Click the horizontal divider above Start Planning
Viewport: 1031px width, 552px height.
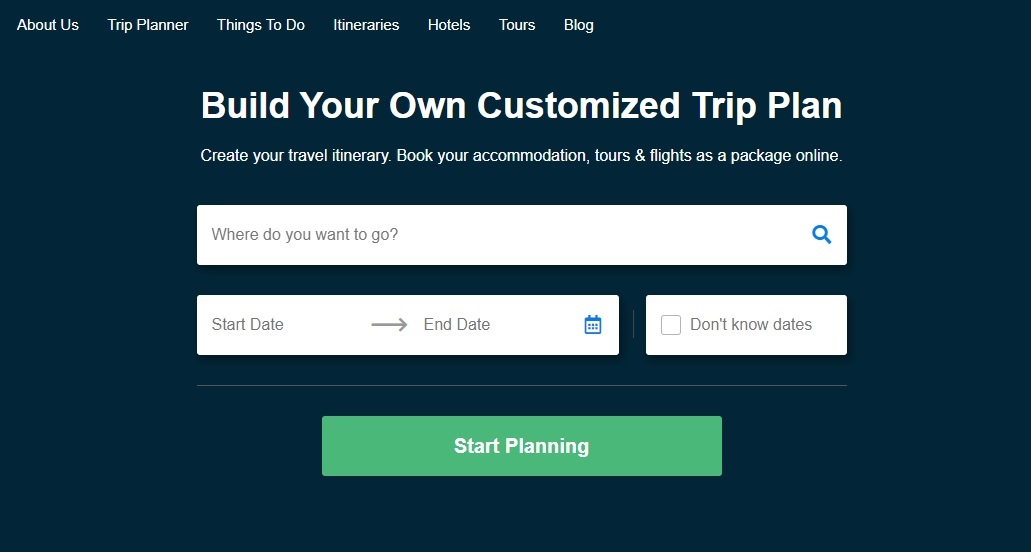521,385
